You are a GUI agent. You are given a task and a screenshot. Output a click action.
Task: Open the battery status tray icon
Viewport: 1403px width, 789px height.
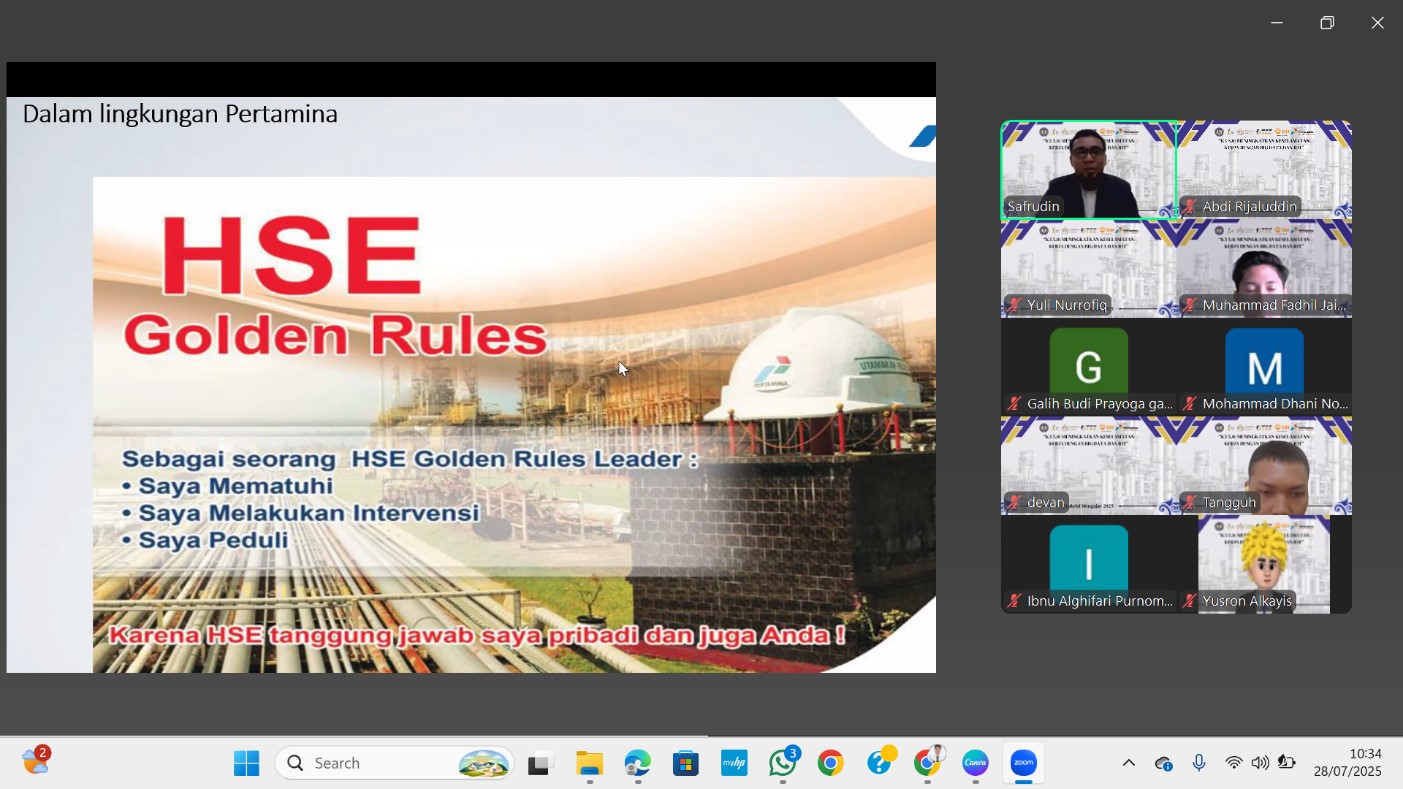pyautogui.click(x=1286, y=763)
